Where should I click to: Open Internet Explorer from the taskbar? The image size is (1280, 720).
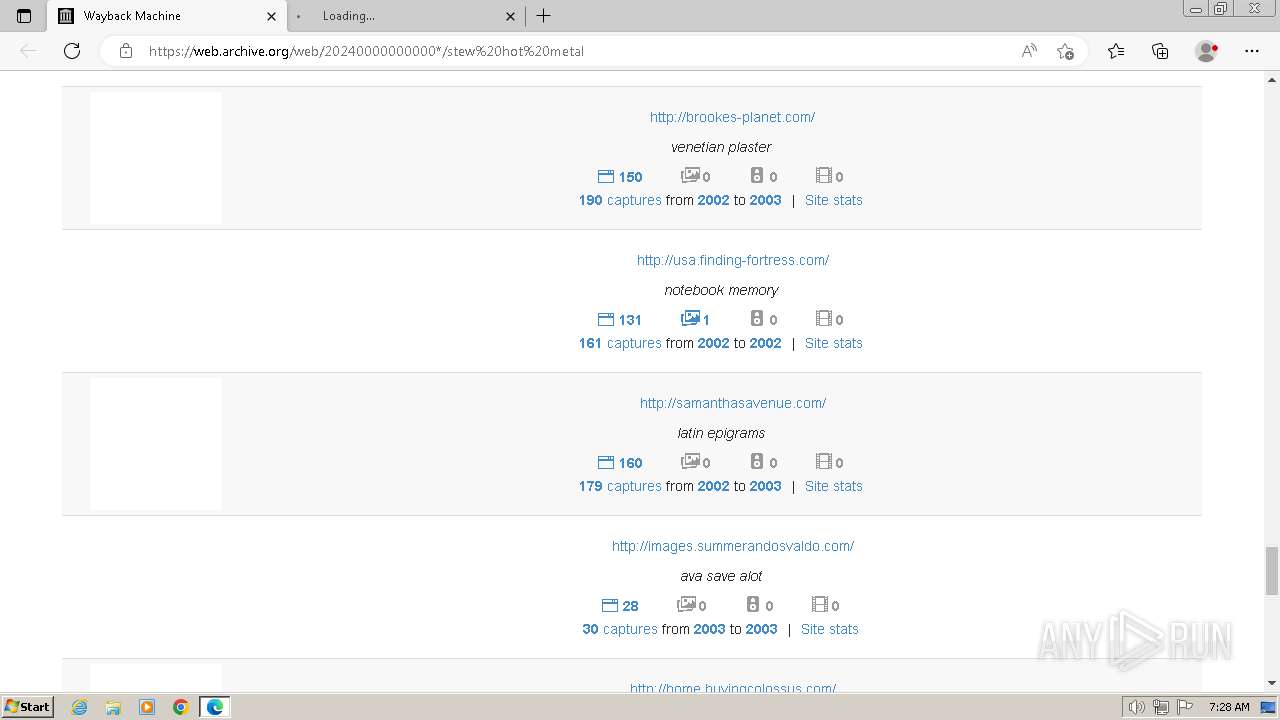pos(80,707)
